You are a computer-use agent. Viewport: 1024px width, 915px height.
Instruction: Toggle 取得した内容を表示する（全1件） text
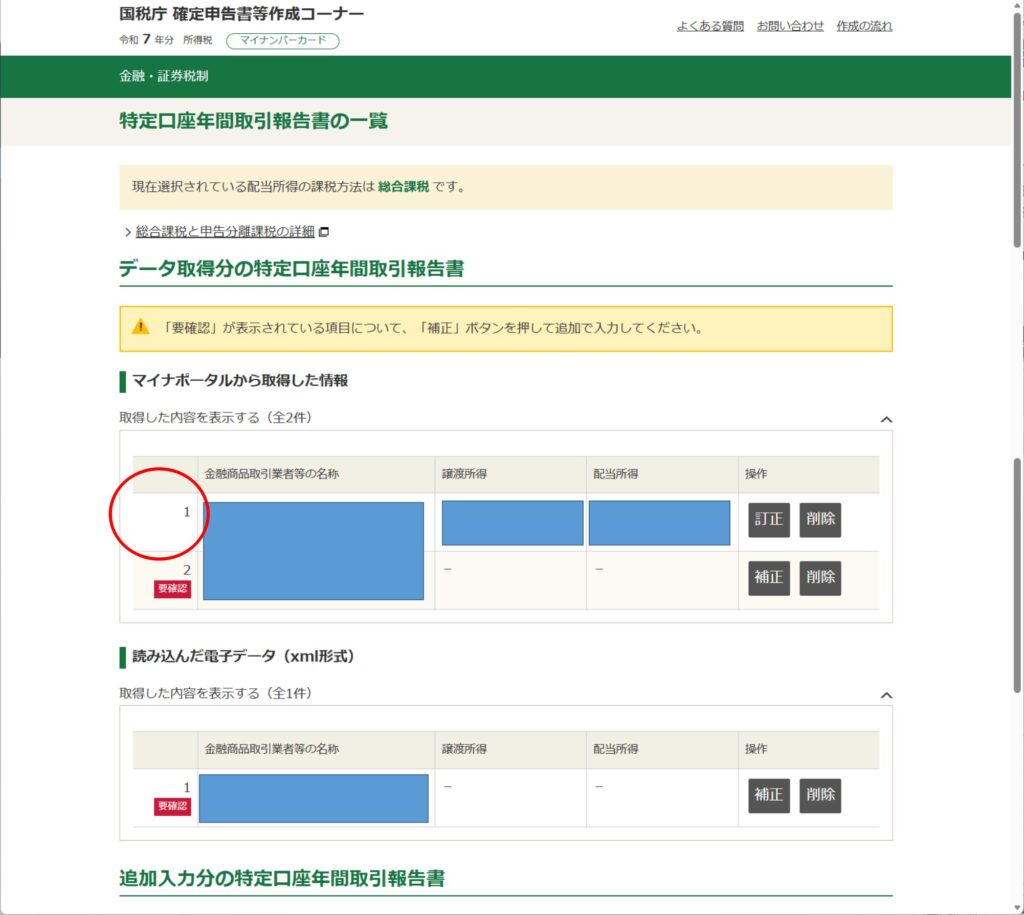tap(222, 693)
